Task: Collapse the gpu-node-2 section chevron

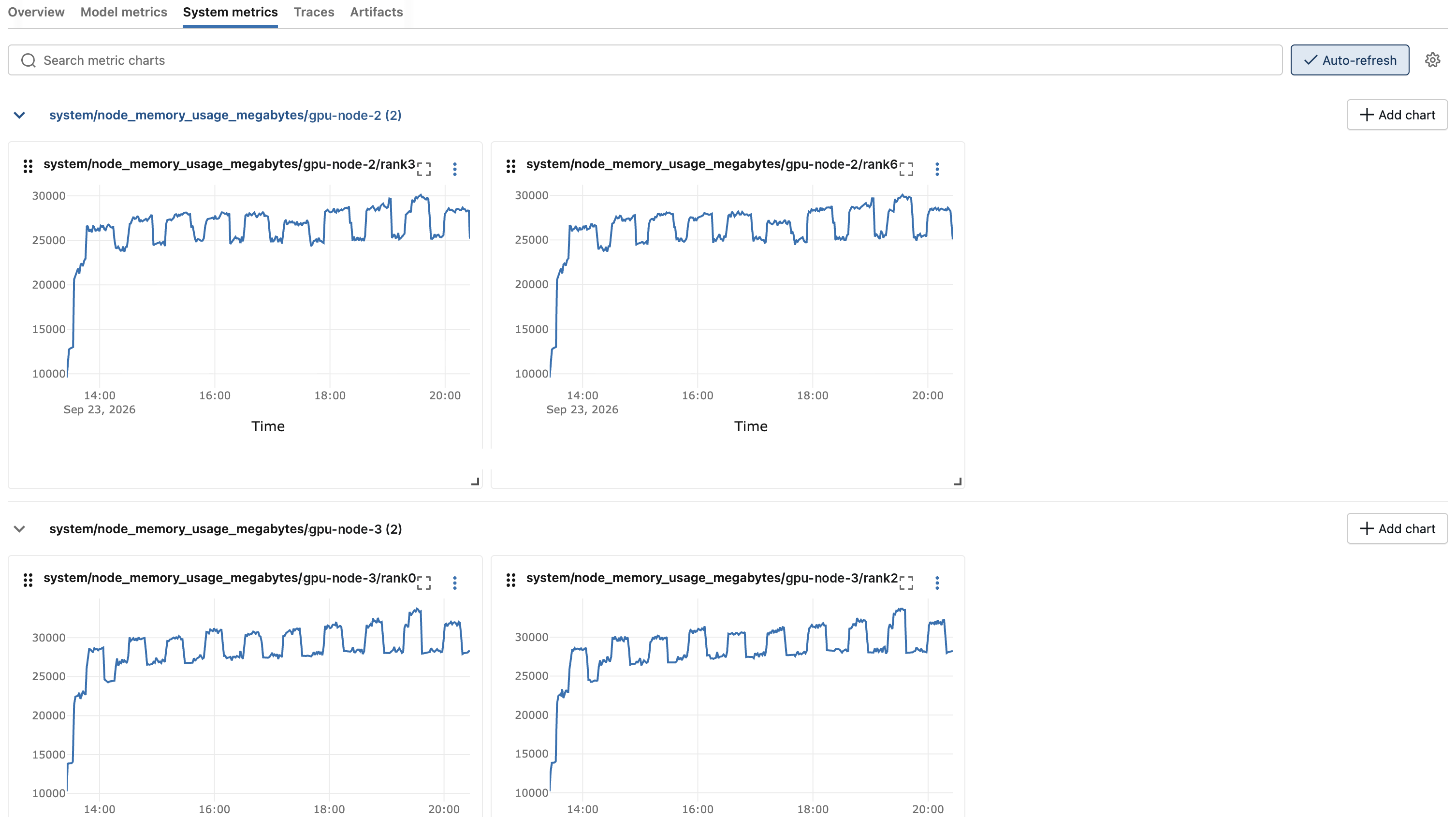Action: pyautogui.click(x=20, y=116)
